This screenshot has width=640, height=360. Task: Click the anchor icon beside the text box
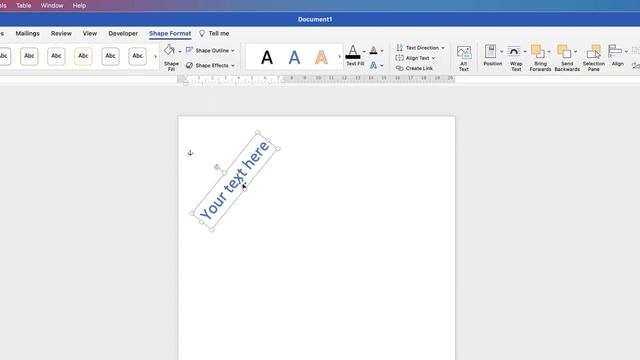click(190, 153)
